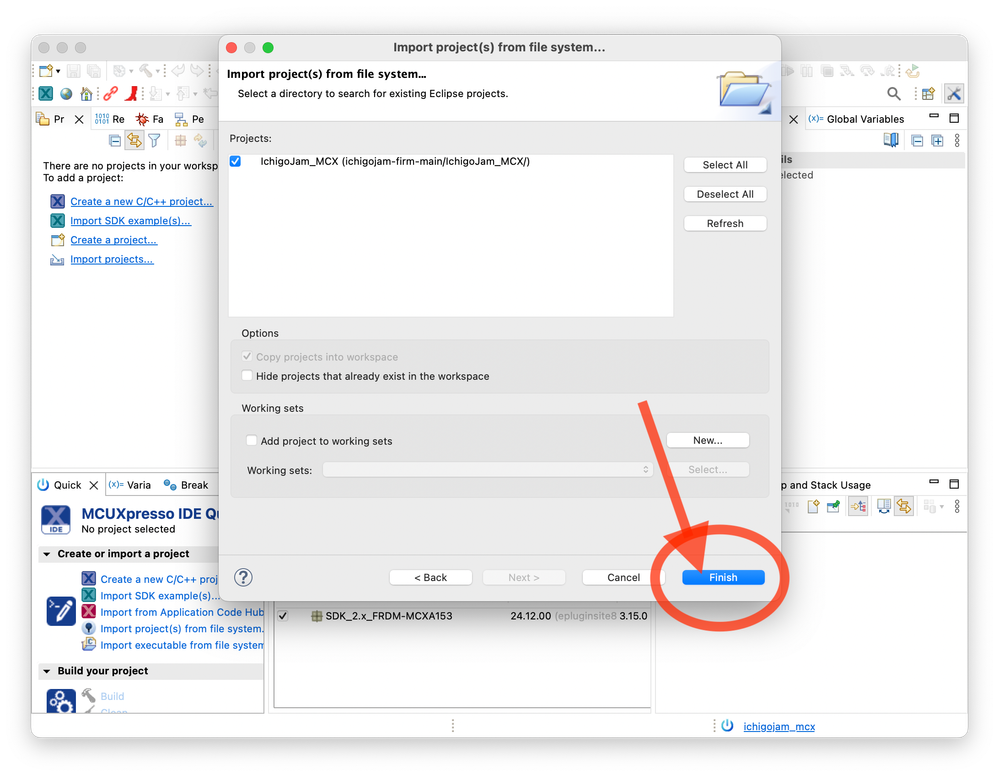Click the Open Perspective toolbar icon
Screen dimensions: 999x776
[x=928, y=94]
